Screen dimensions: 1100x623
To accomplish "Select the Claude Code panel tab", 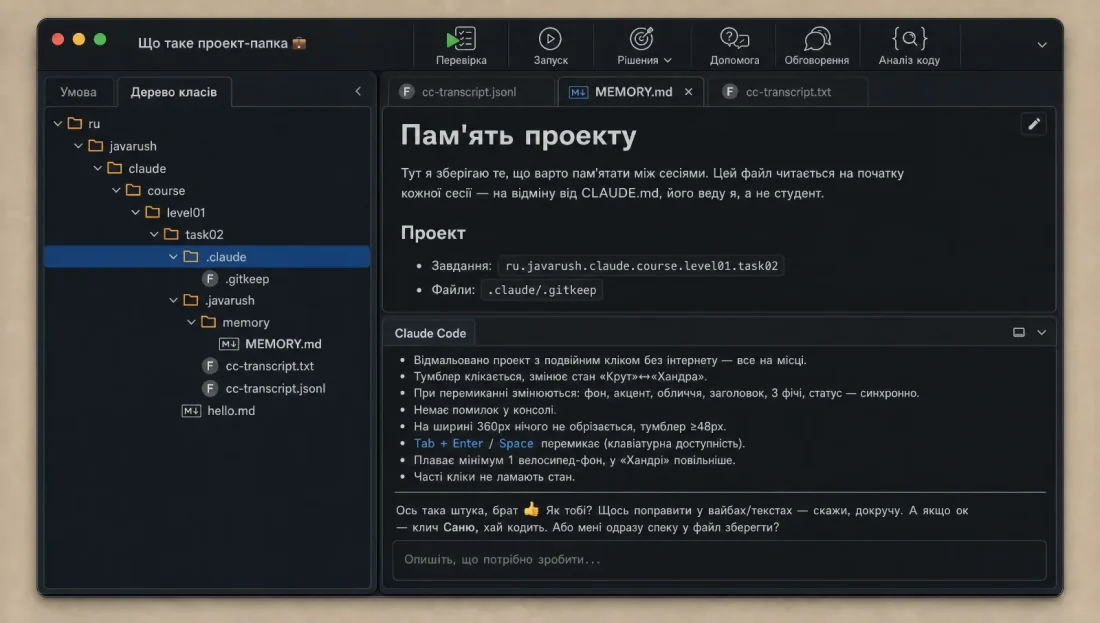I will coord(430,333).
